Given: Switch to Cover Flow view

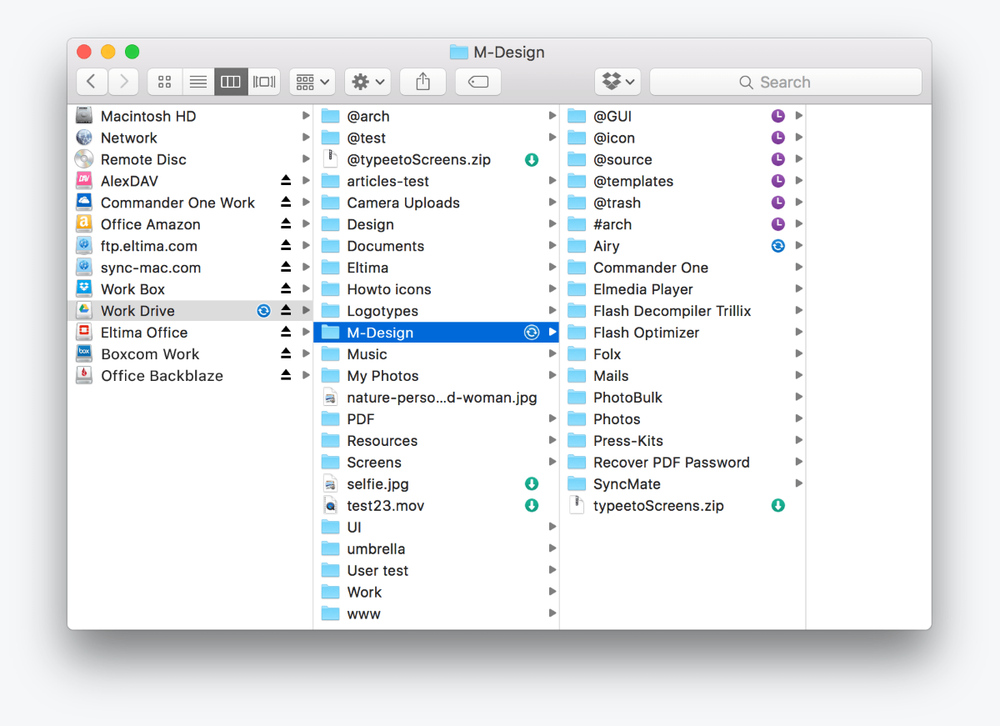Looking at the screenshot, I should (x=264, y=82).
